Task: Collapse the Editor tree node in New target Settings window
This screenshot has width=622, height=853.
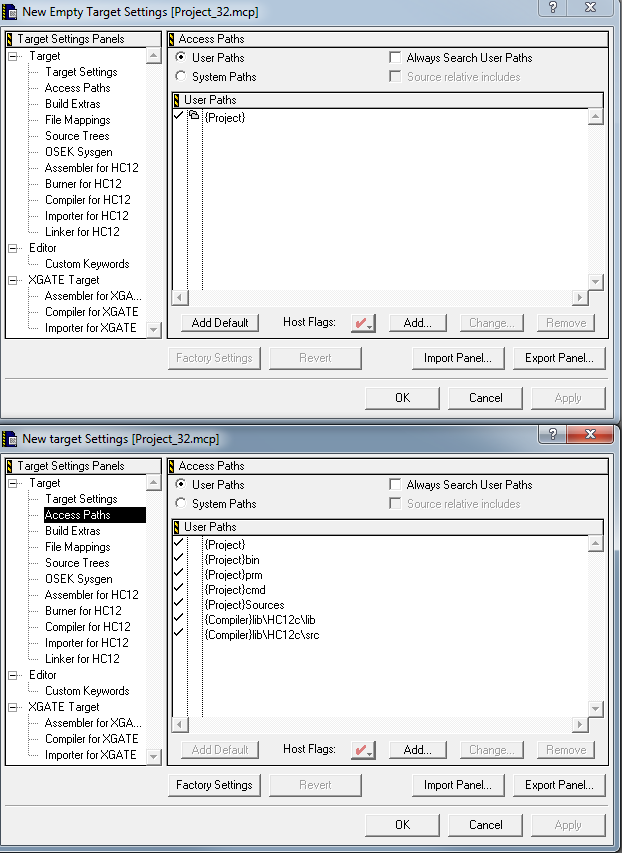Action: click(x=13, y=675)
